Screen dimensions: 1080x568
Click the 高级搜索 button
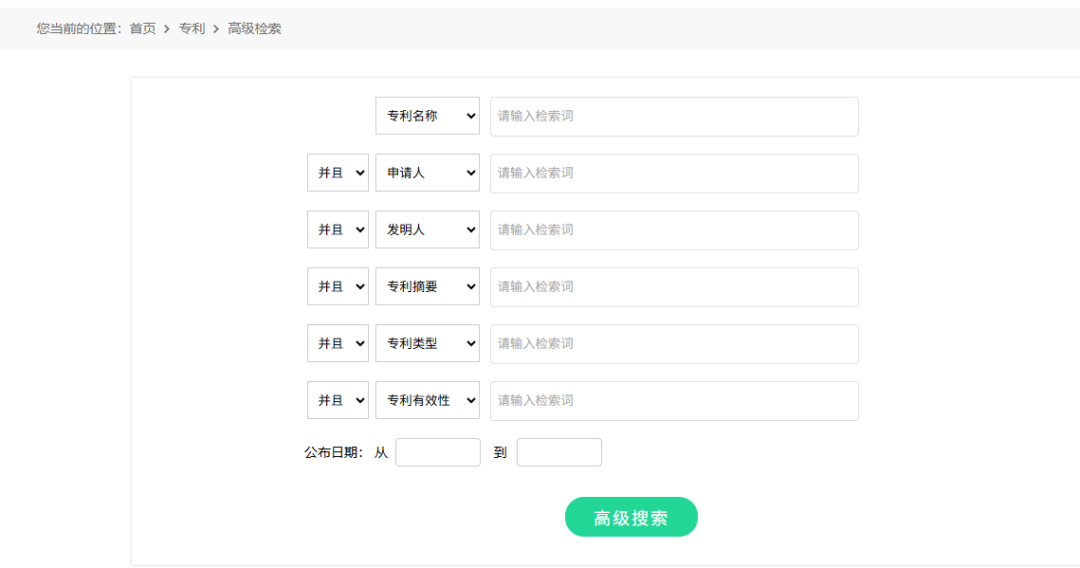tap(631, 517)
